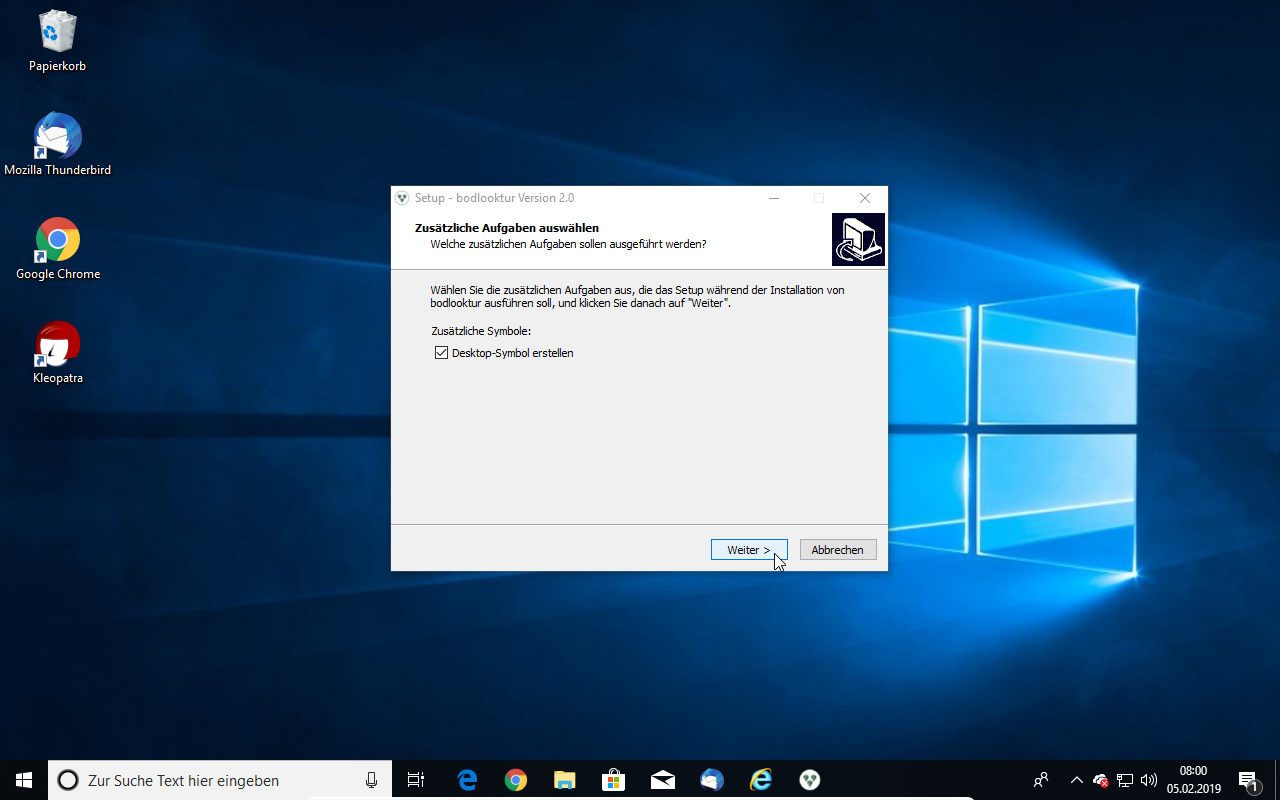
Task: Click the taskbar search text field
Action: (x=220, y=780)
